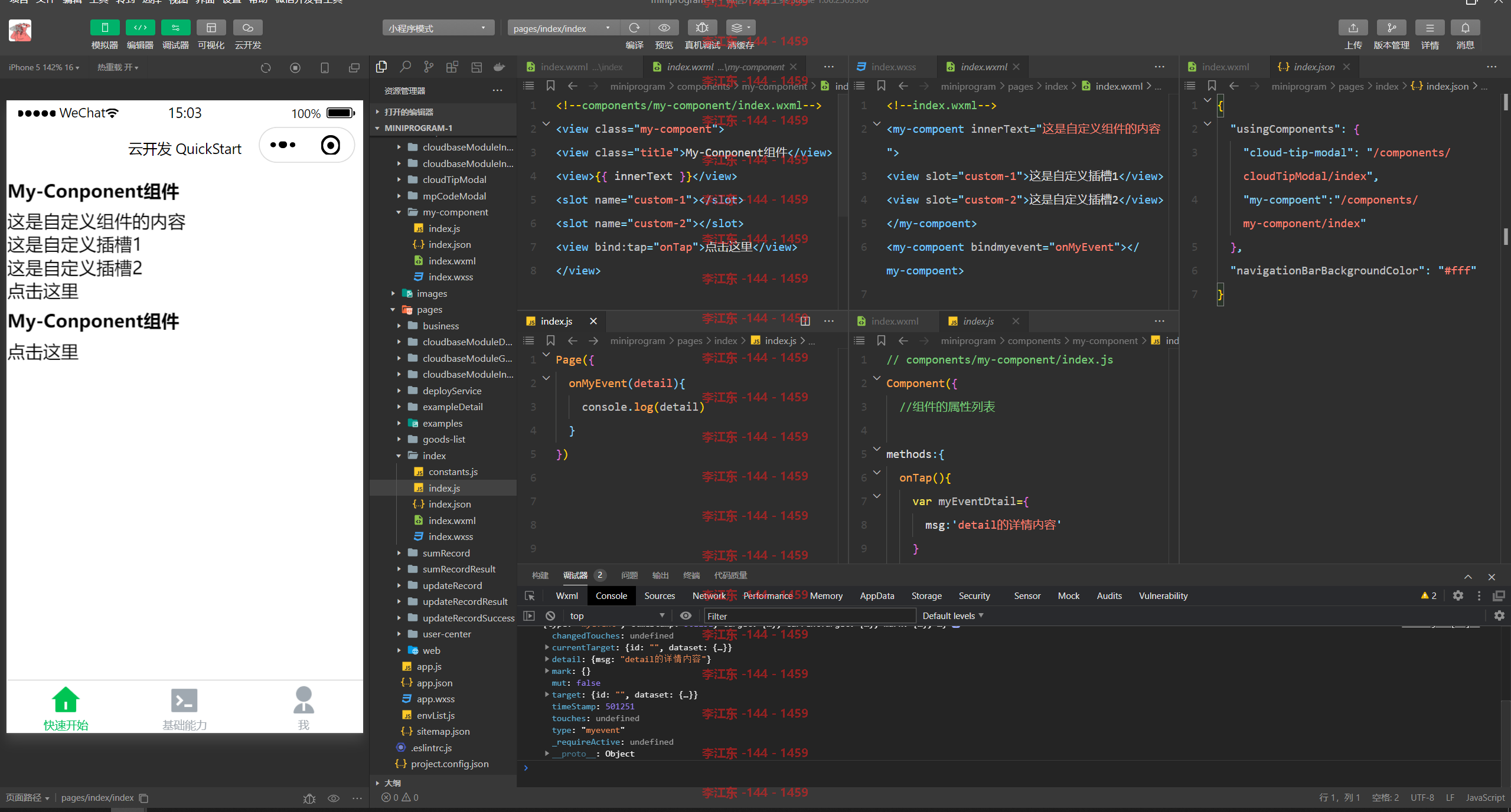Click the detach simulator window icon
This screenshot has width=1511, height=812.
click(x=354, y=68)
